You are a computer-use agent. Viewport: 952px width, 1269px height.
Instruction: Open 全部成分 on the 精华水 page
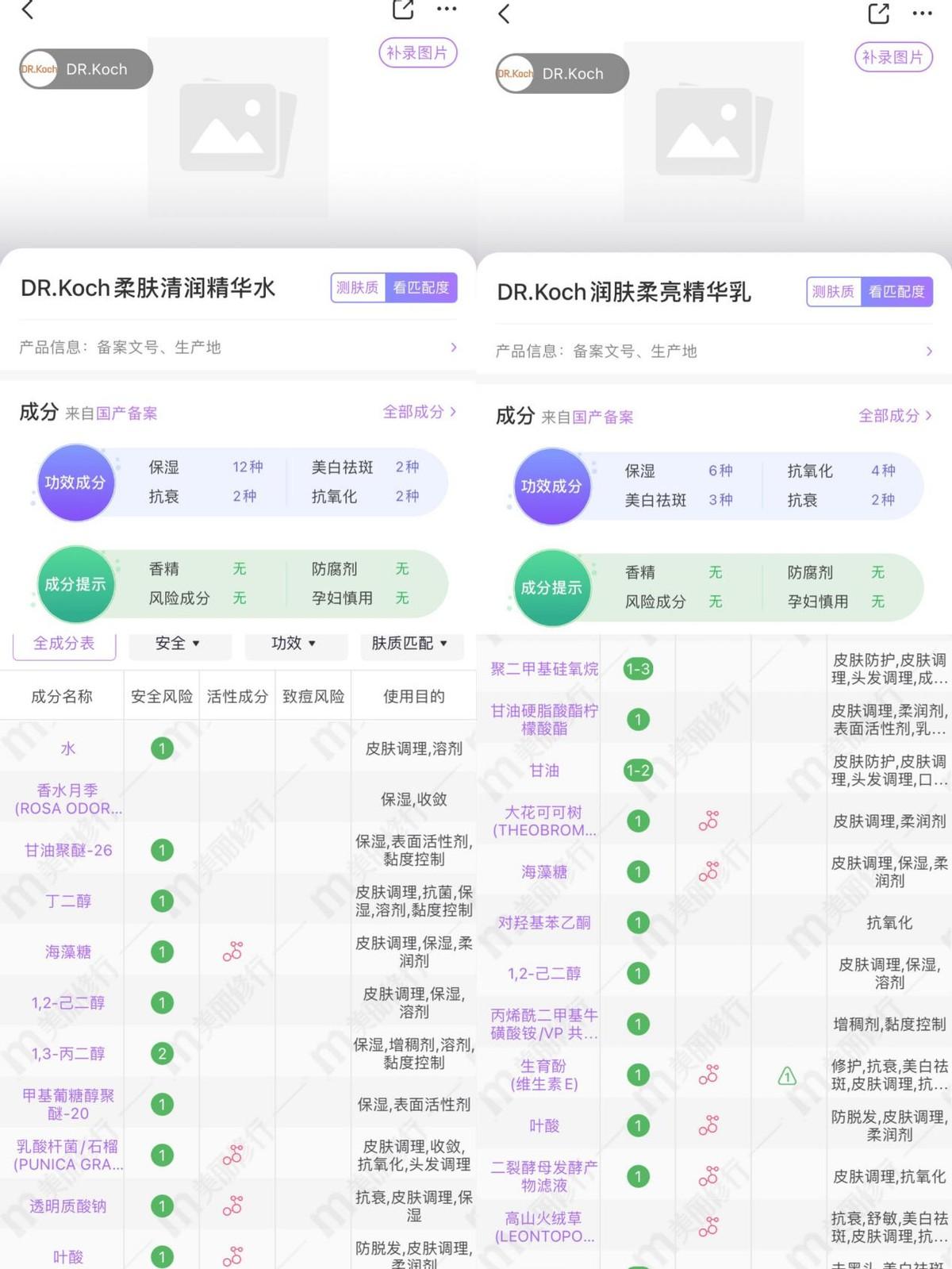420,412
